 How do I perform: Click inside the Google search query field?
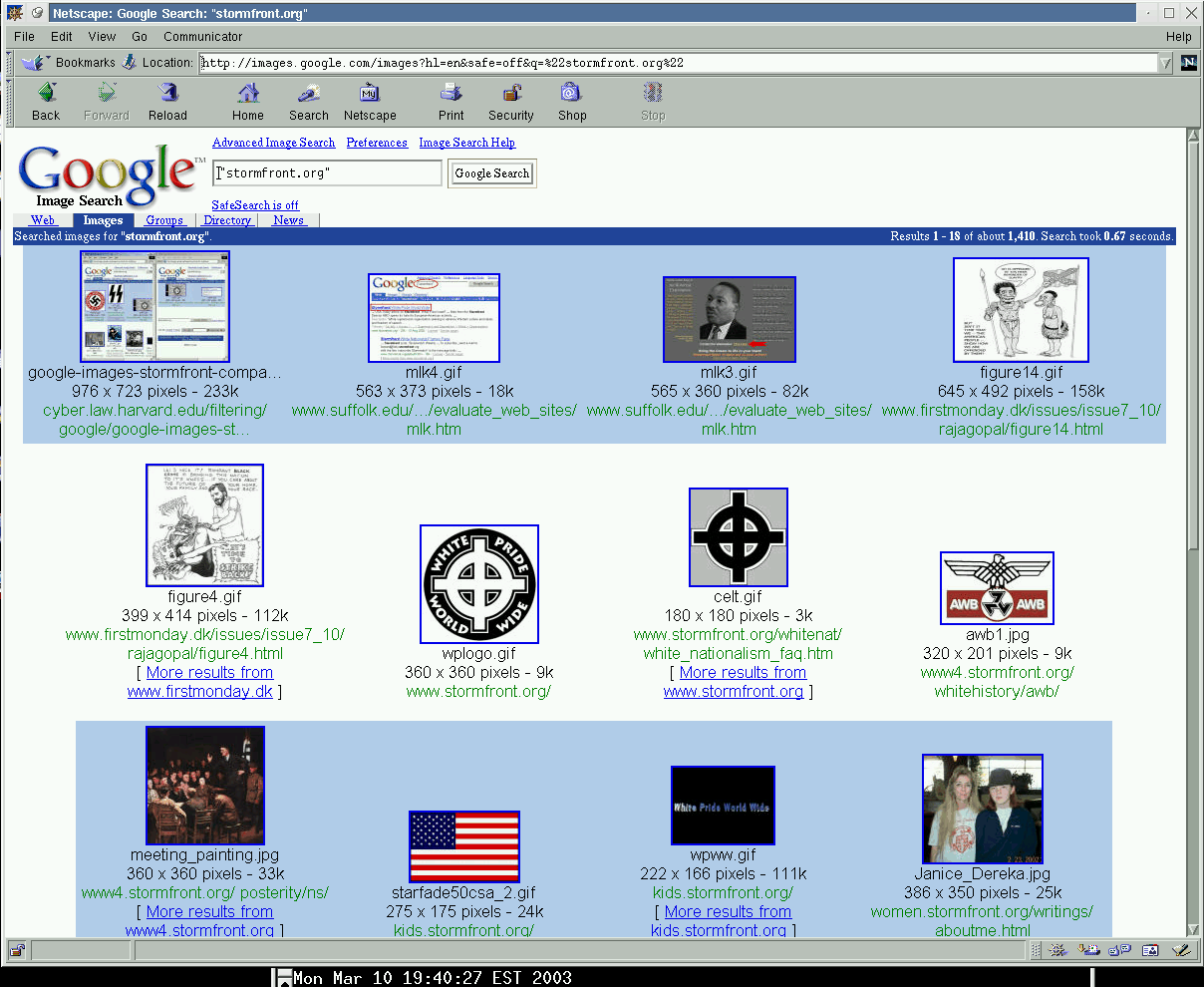pos(328,173)
